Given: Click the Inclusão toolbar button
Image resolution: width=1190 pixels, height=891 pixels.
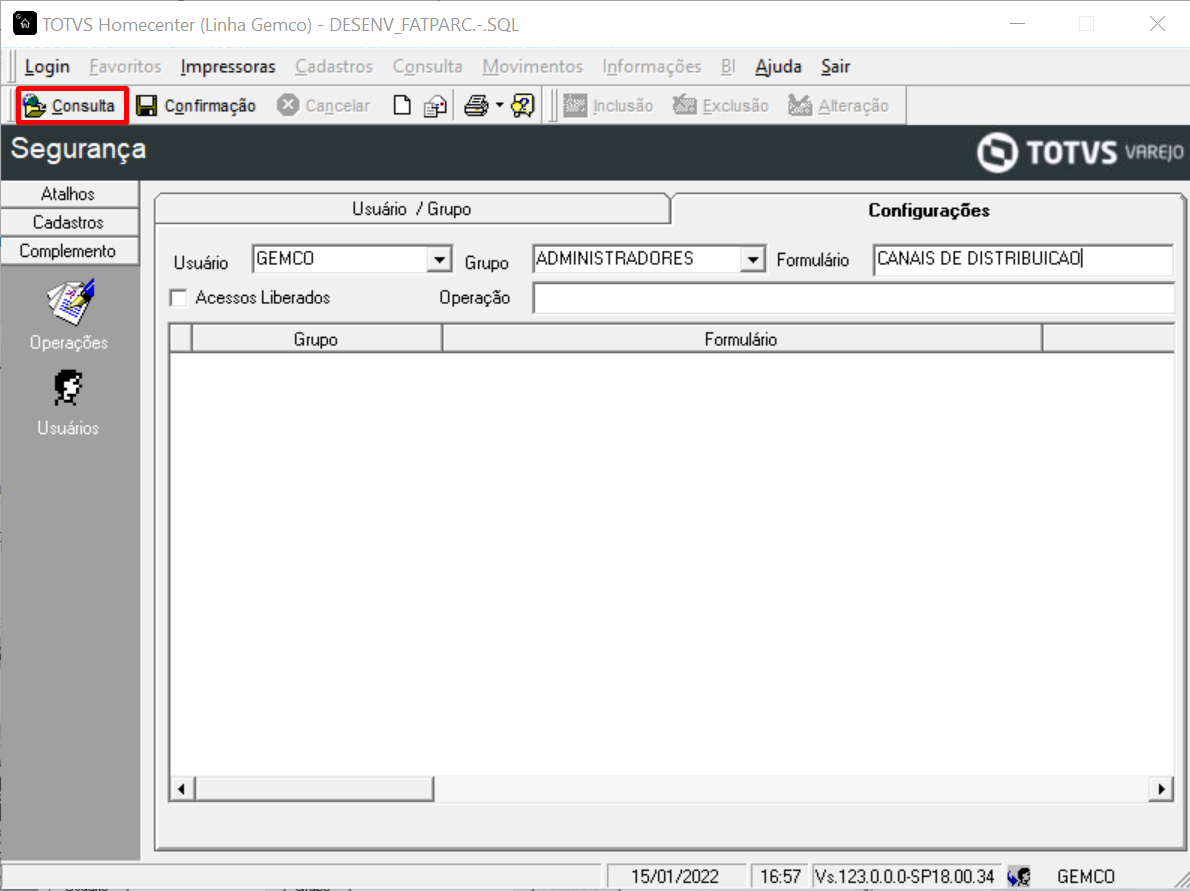Looking at the screenshot, I should pos(609,105).
